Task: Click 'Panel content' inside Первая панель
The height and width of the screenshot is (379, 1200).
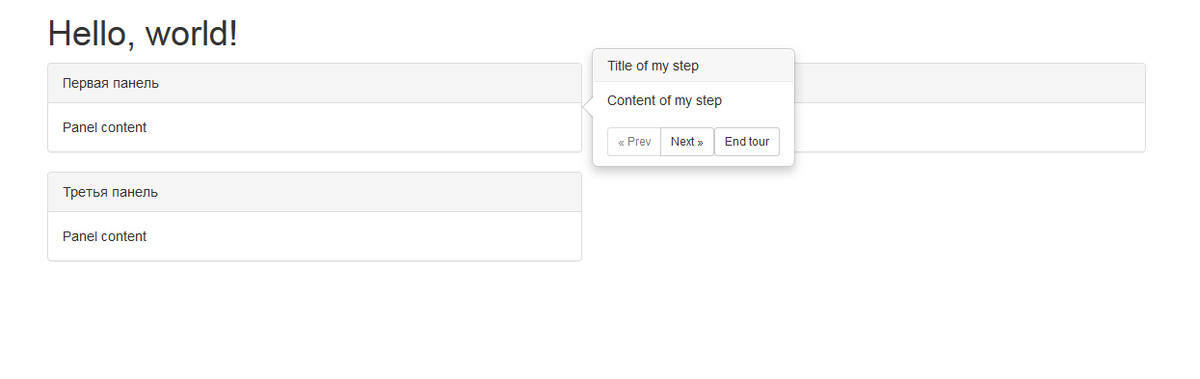Action: click(104, 128)
